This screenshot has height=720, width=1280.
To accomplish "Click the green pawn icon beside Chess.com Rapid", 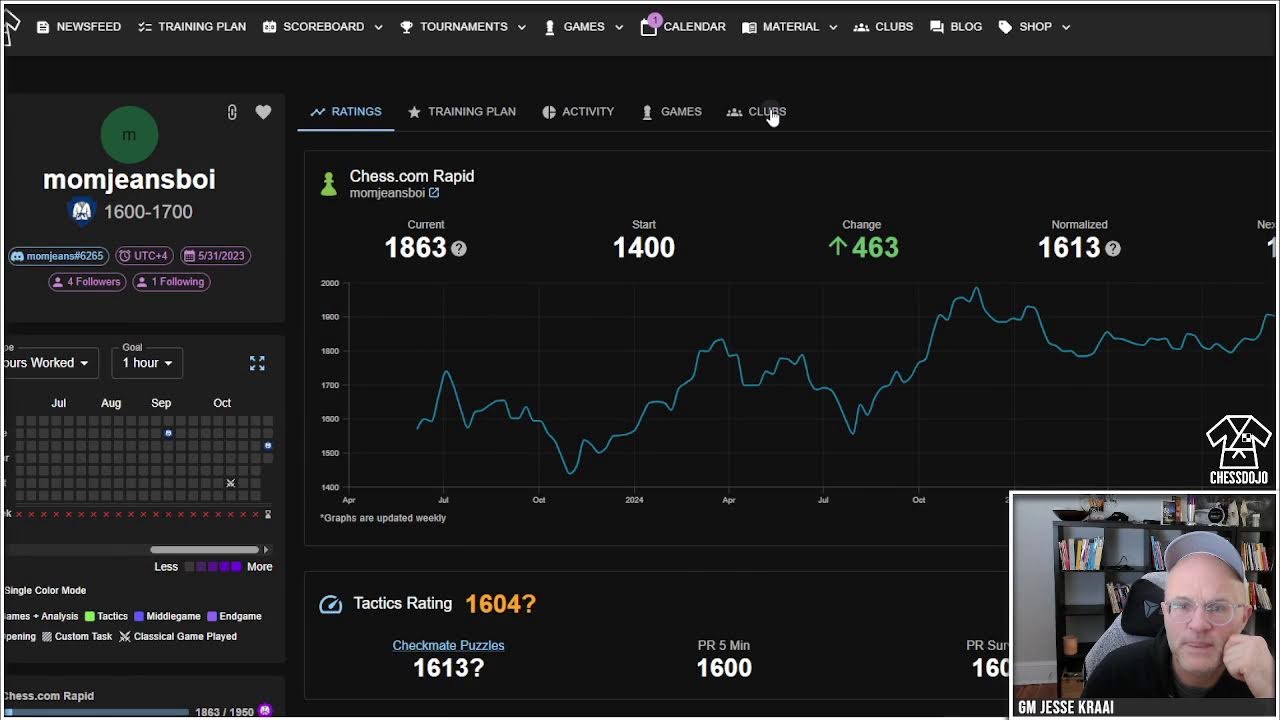I will click(x=328, y=184).
